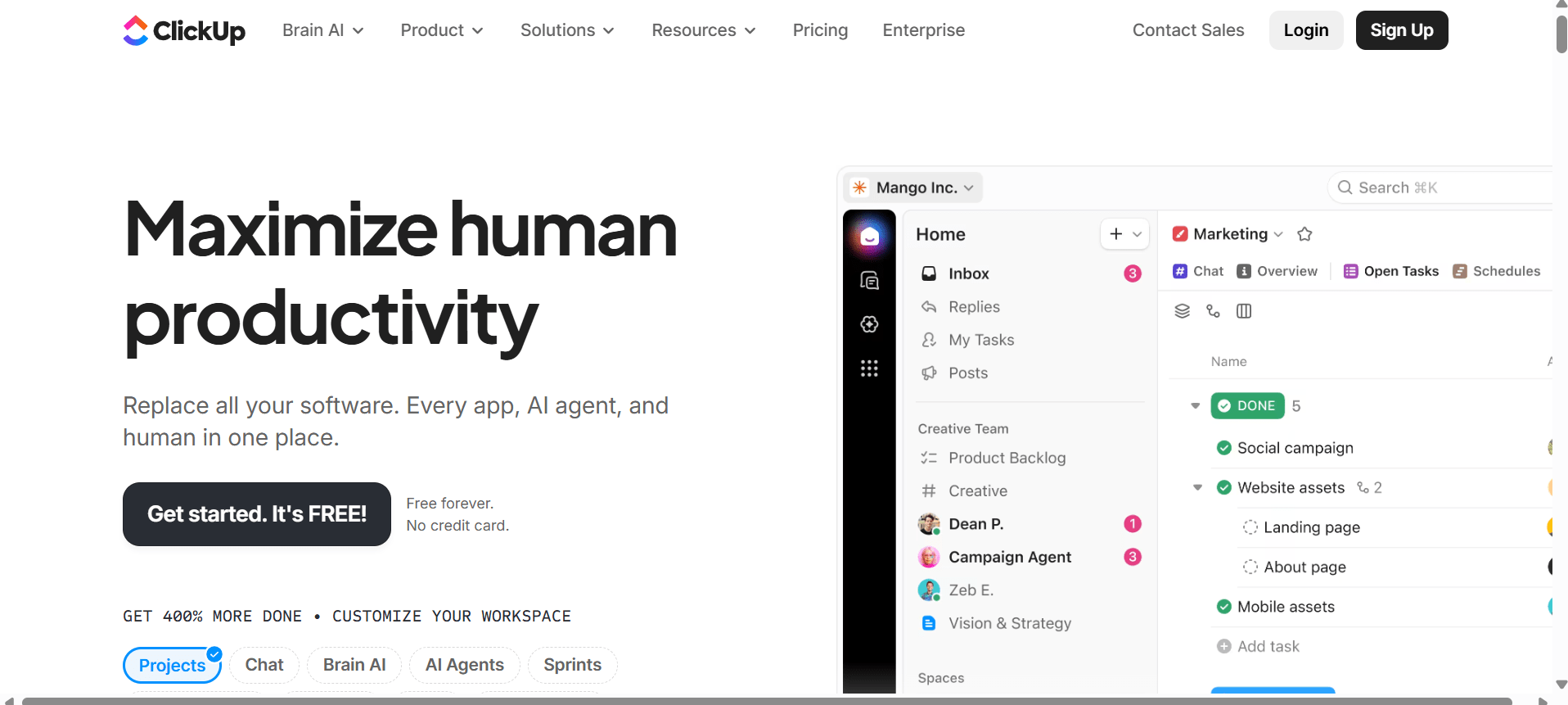Toggle the Social campaign status checkmark

tap(1223, 448)
